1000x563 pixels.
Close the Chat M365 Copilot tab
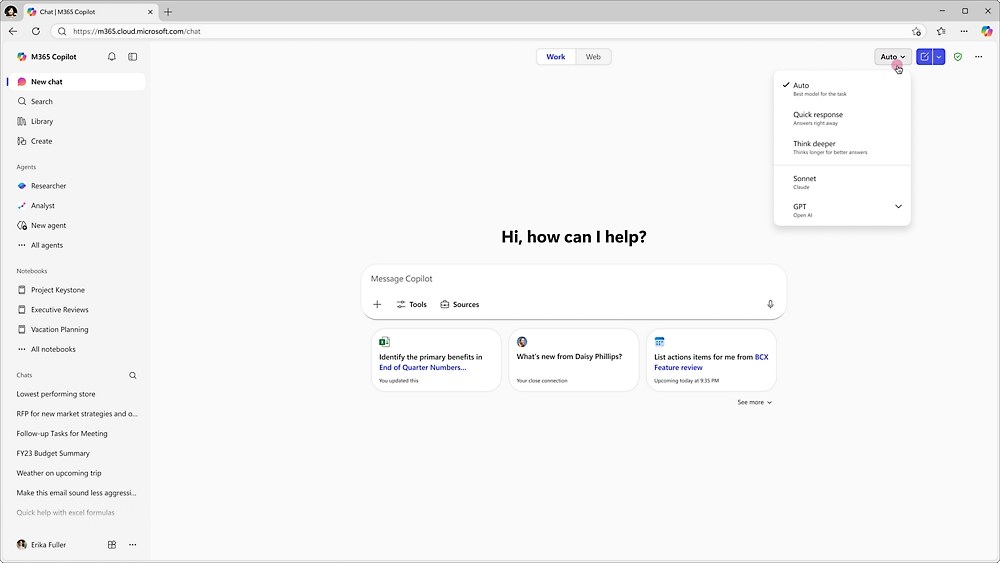151,11
